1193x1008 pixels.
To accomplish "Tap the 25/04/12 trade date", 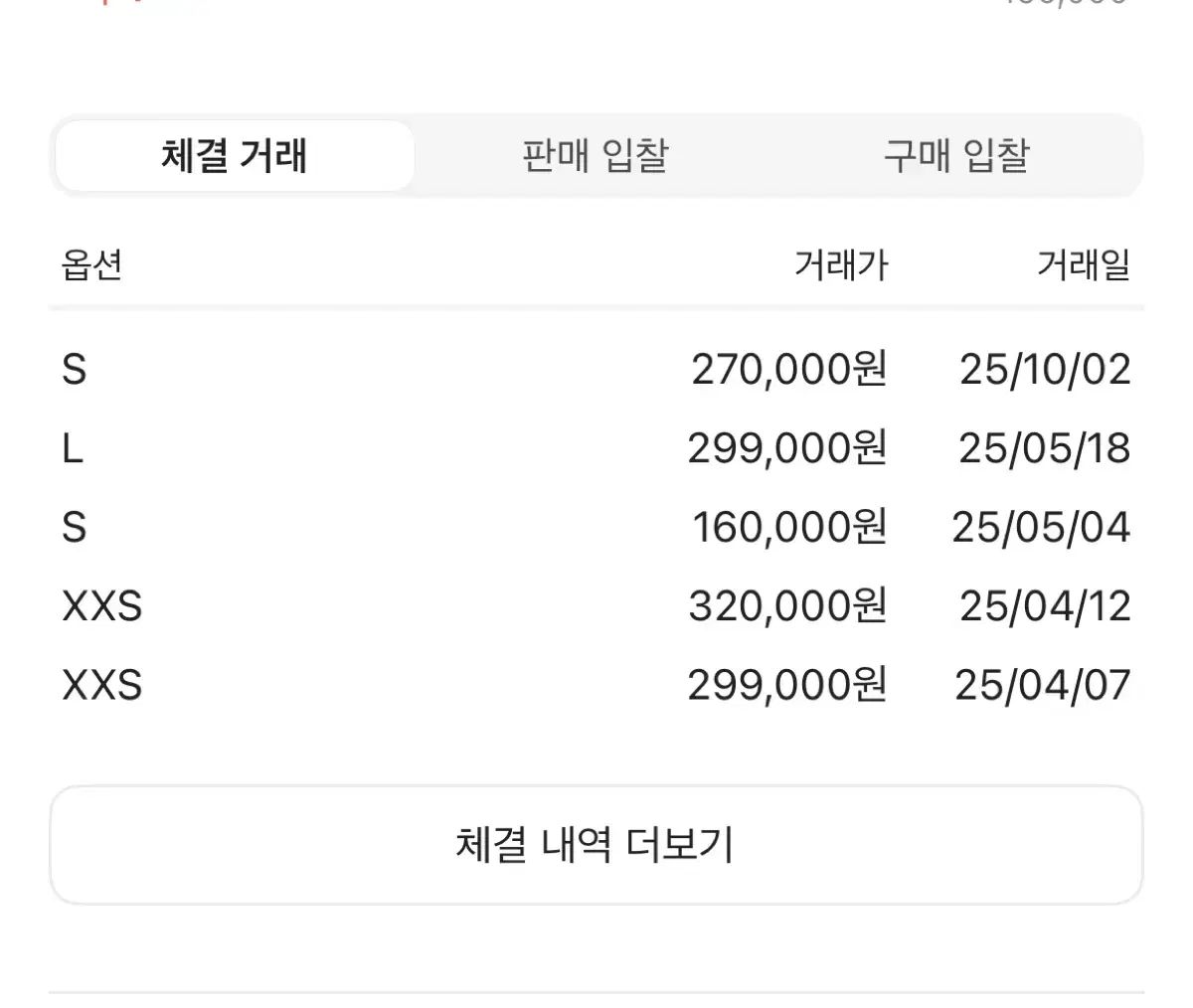I will pyautogui.click(x=1045, y=606).
